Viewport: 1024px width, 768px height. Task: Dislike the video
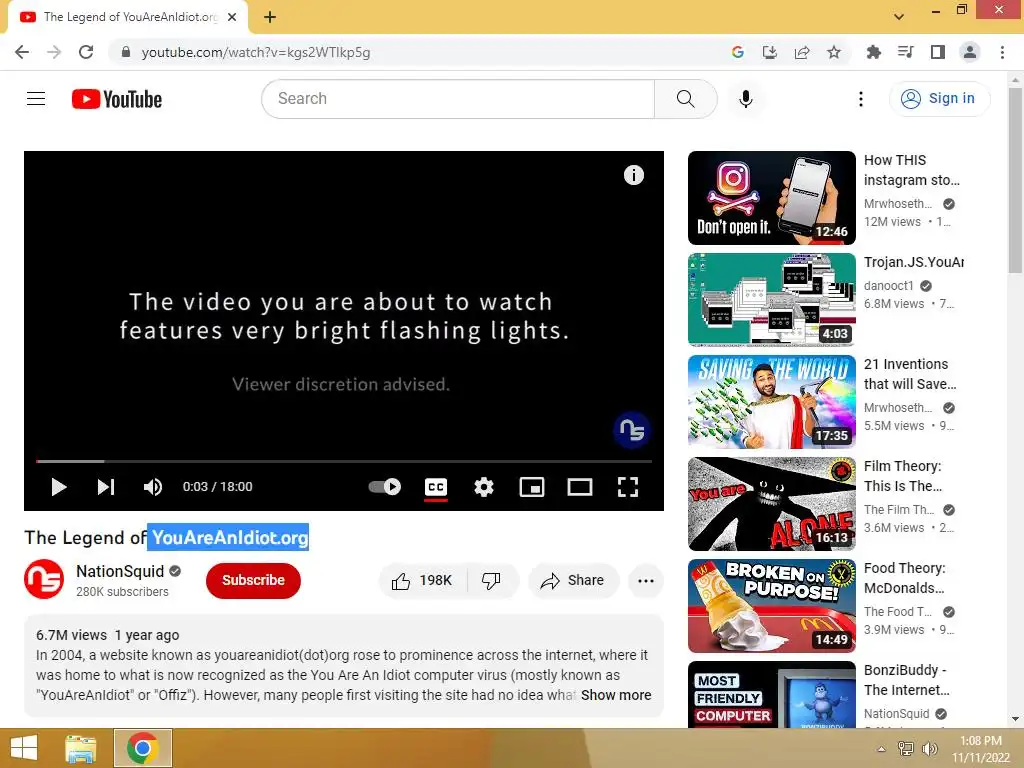click(x=491, y=581)
